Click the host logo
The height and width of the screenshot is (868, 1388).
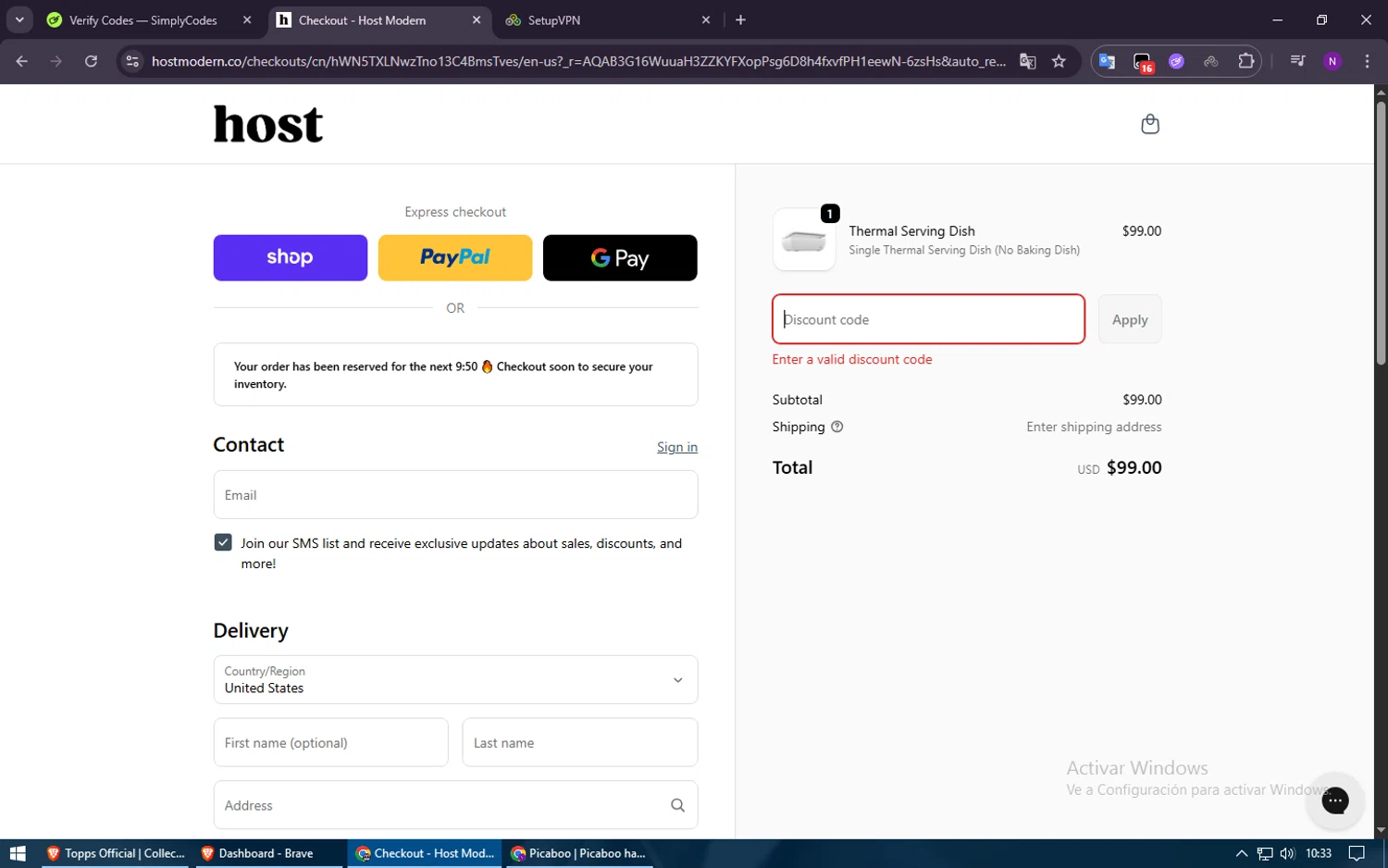click(268, 124)
